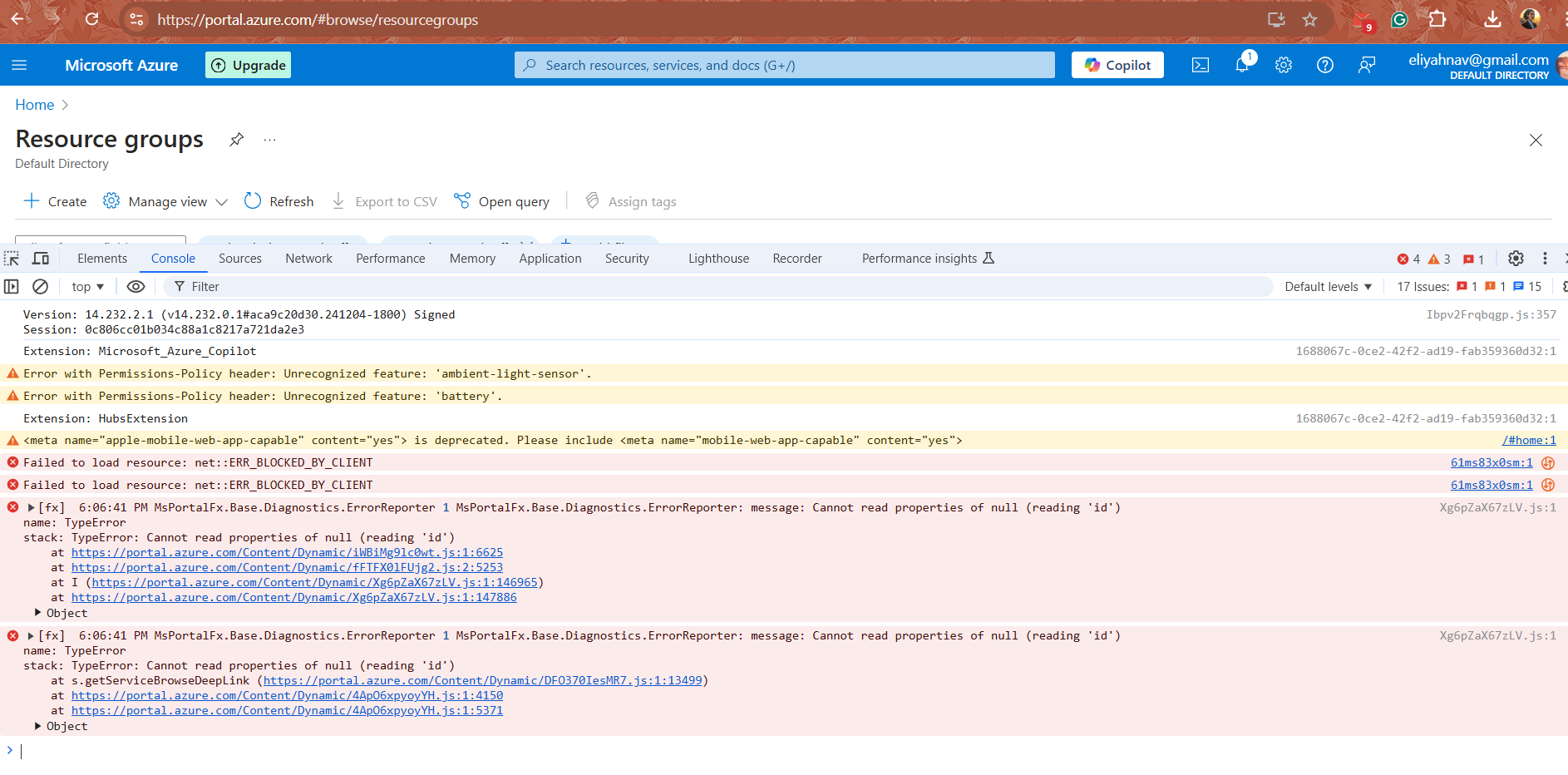1568x775 pixels.
Task: Open Resource groups more options ellipsis
Action: coord(269,140)
